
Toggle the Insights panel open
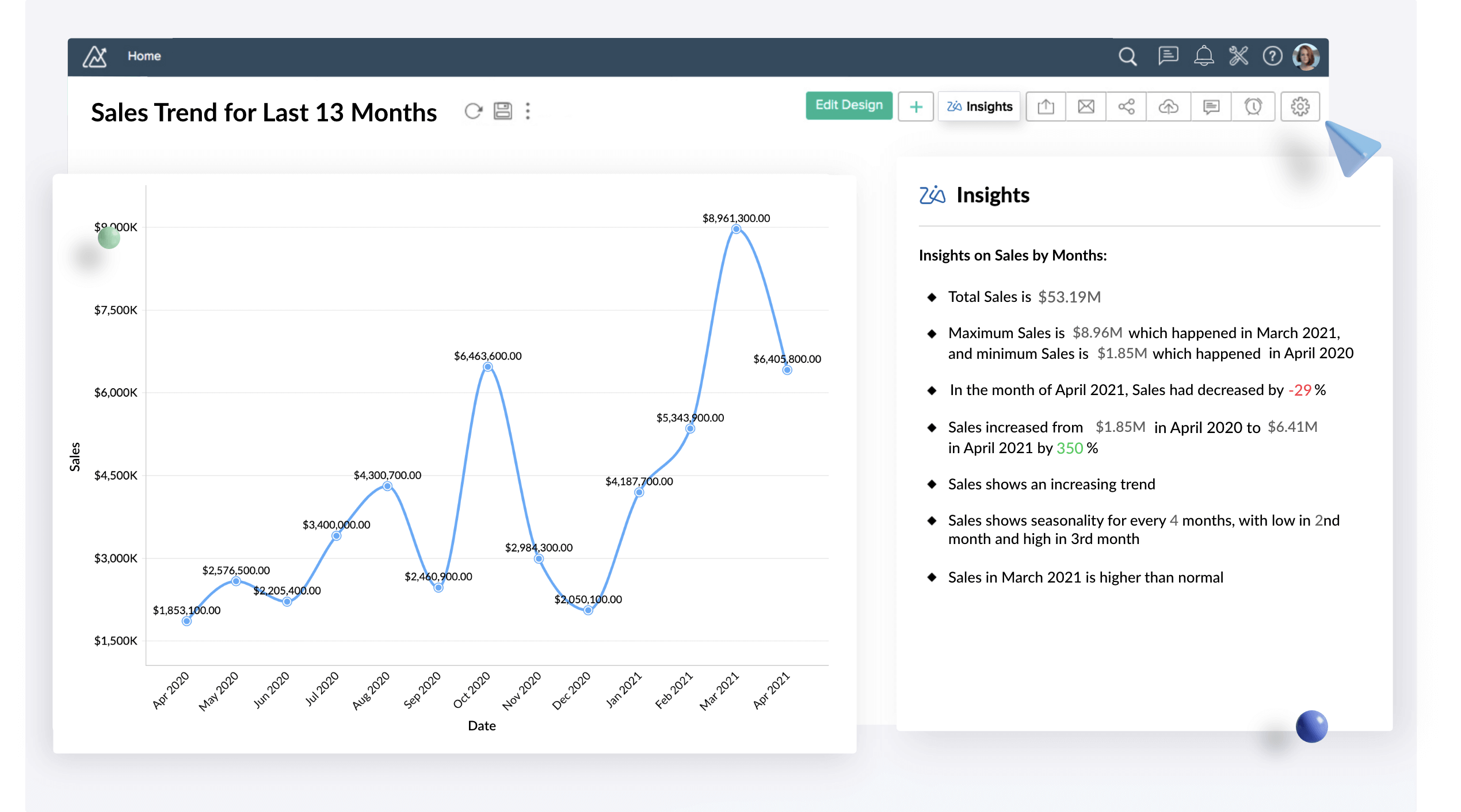point(980,106)
